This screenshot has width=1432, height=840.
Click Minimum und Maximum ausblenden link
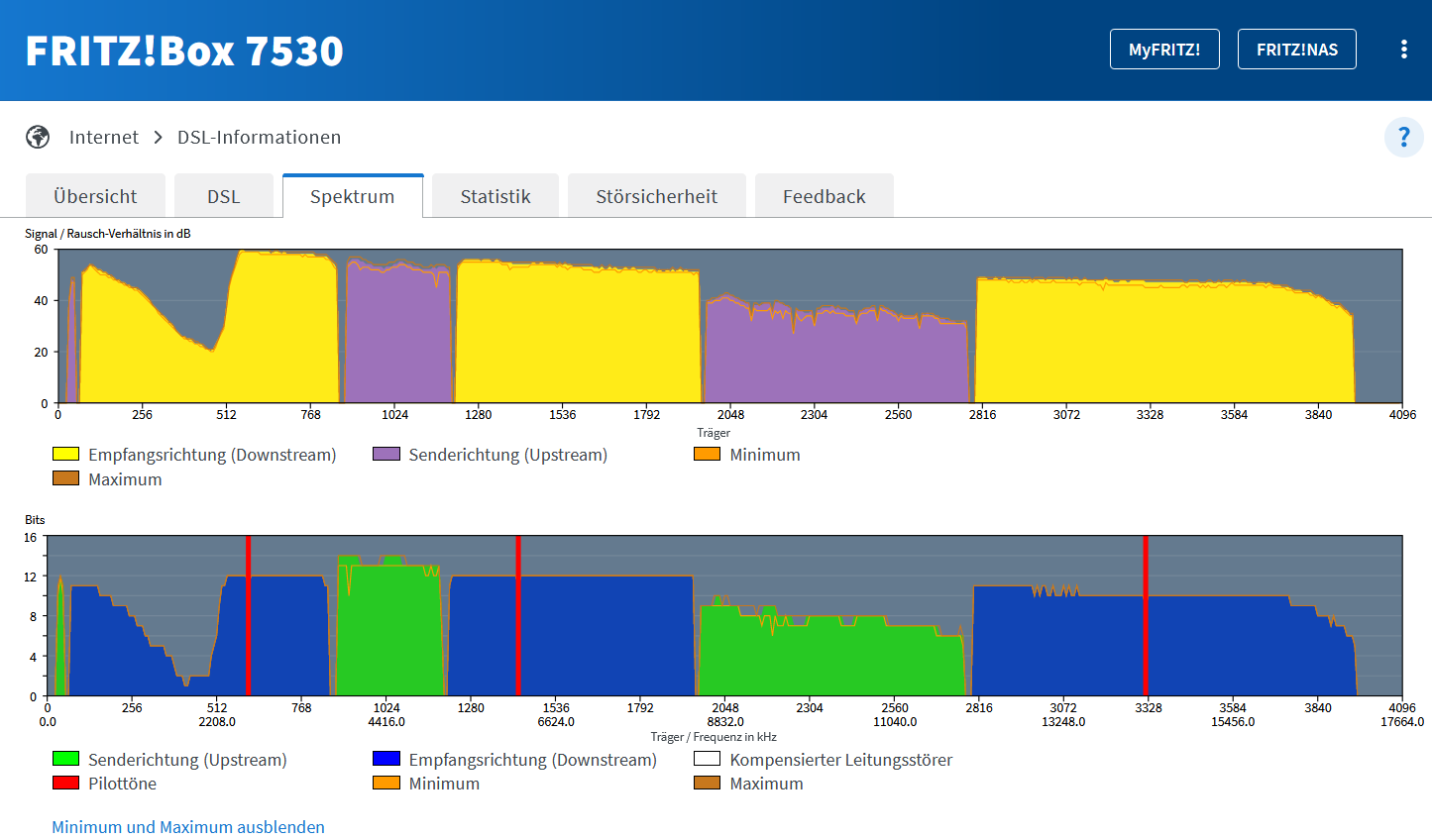[188, 827]
